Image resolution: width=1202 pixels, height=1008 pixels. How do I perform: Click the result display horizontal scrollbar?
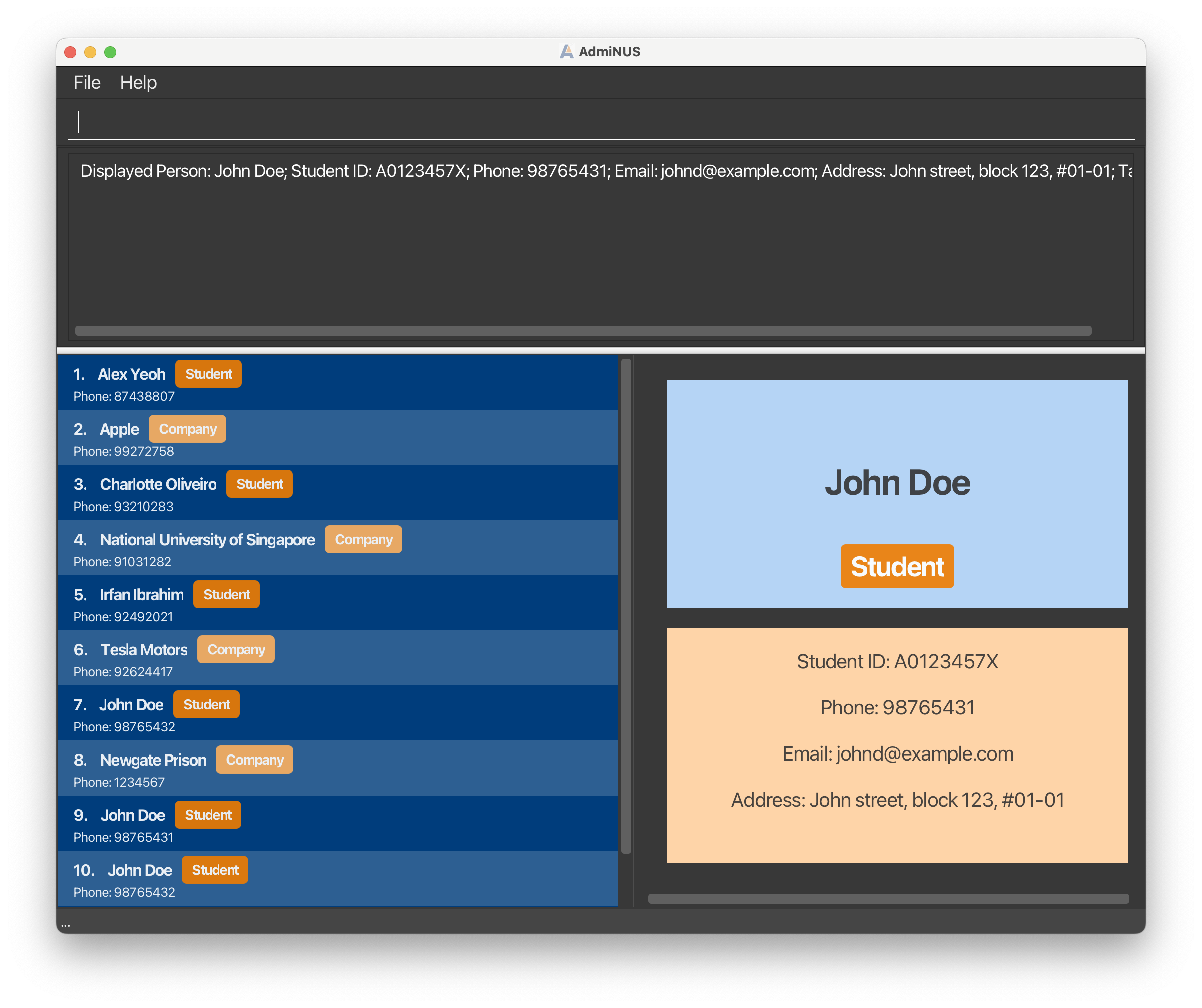point(582,331)
